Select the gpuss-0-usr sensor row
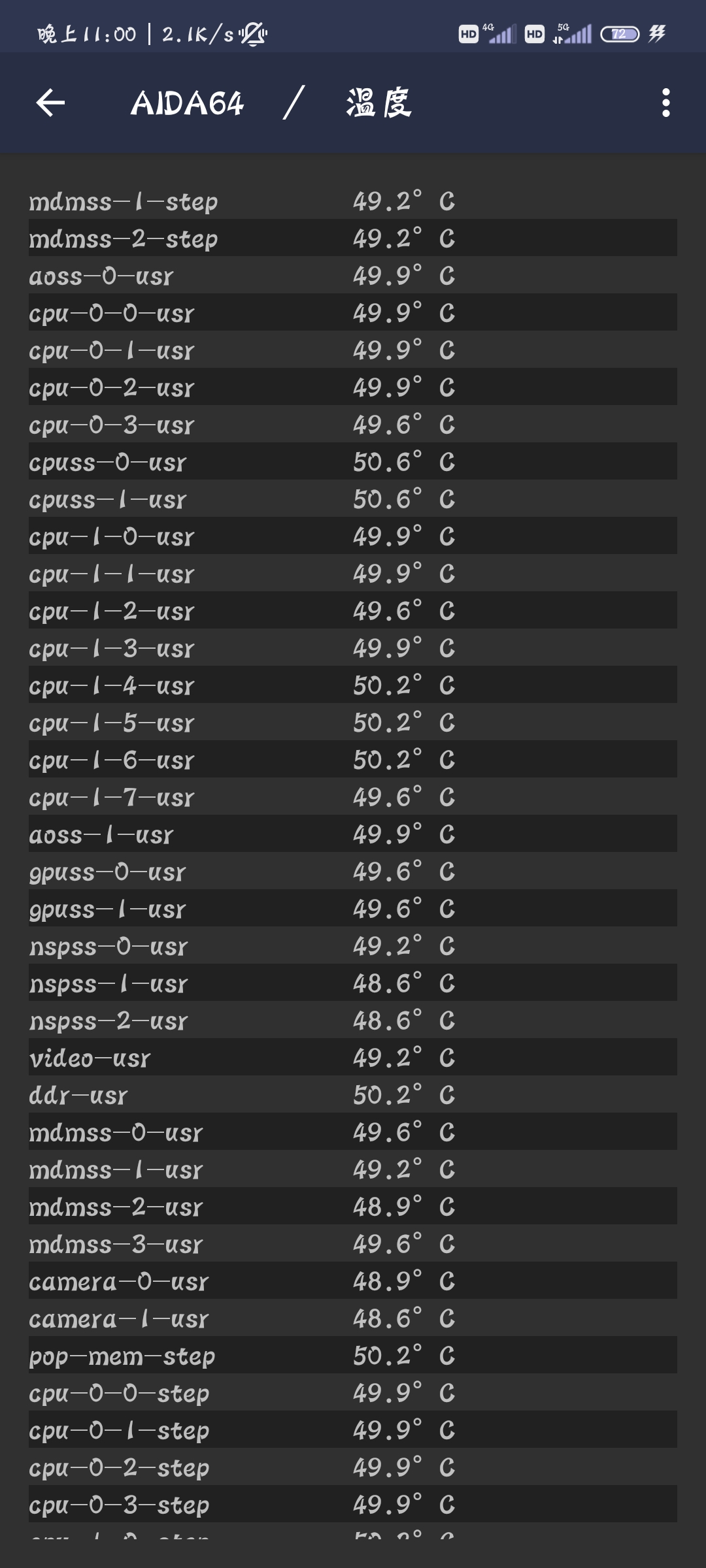This screenshot has height=1568, width=706. (x=353, y=872)
